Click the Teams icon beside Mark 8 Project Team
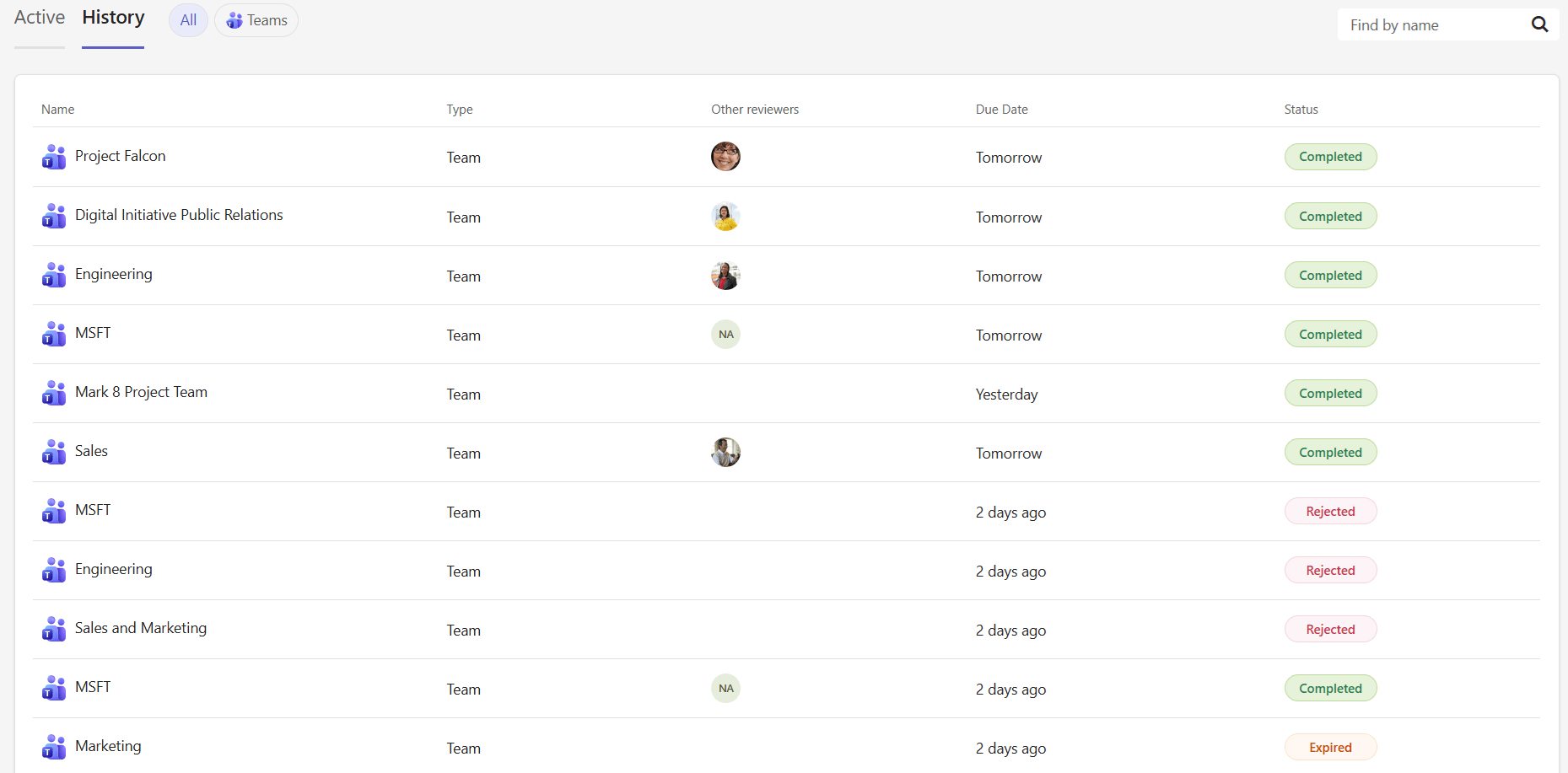1568x773 pixels. click(54, 393)
